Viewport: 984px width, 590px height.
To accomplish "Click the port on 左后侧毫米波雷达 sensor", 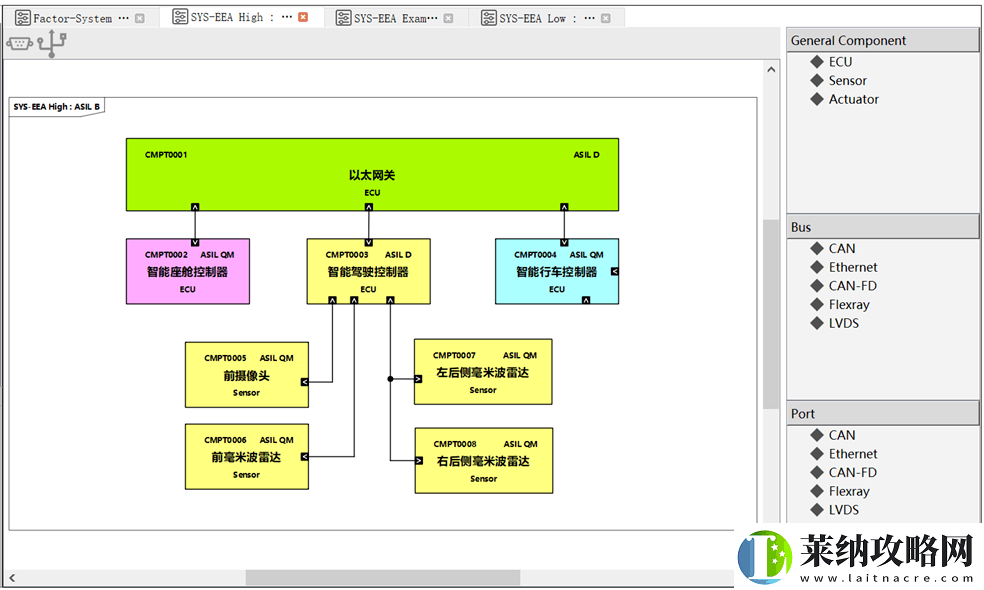I will pos(419,378).
